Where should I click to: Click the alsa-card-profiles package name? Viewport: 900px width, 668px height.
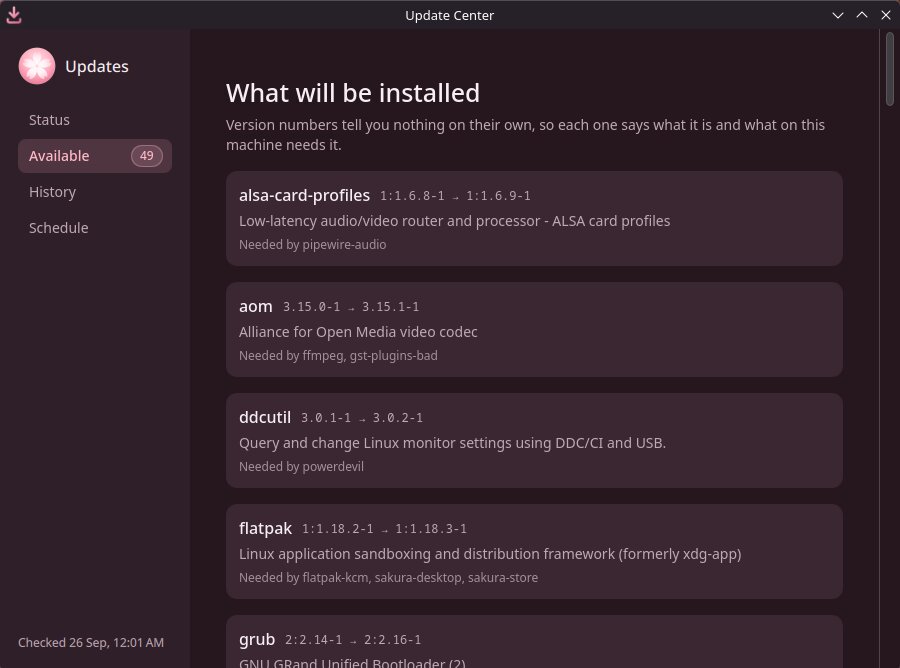(x=304, y=196)
